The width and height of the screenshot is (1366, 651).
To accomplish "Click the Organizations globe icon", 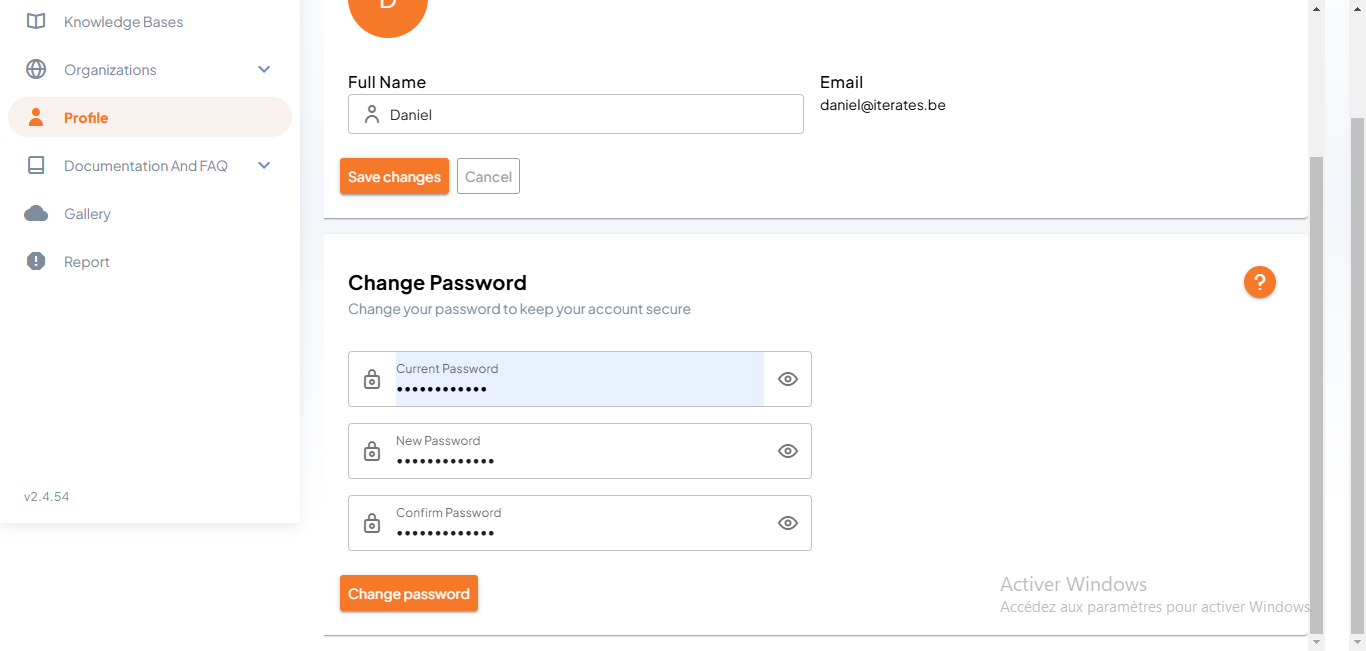I will 36,69.
